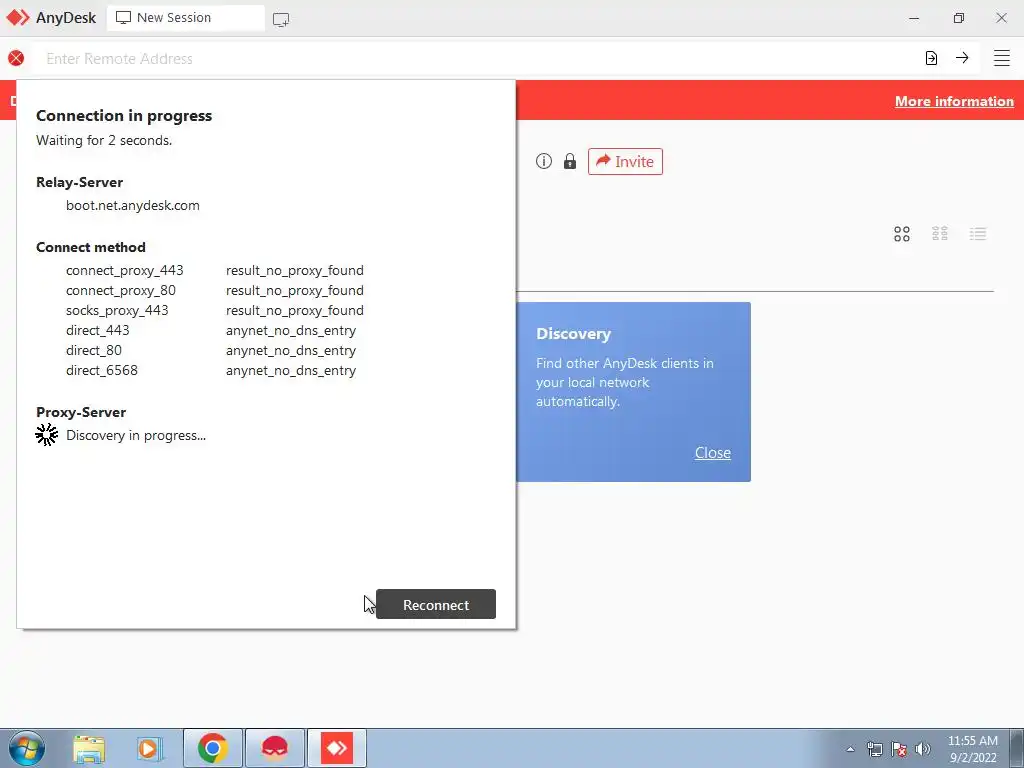Add a new session tab icon
This screenshot has width=1024, height=768.
[x=281, y=19]
